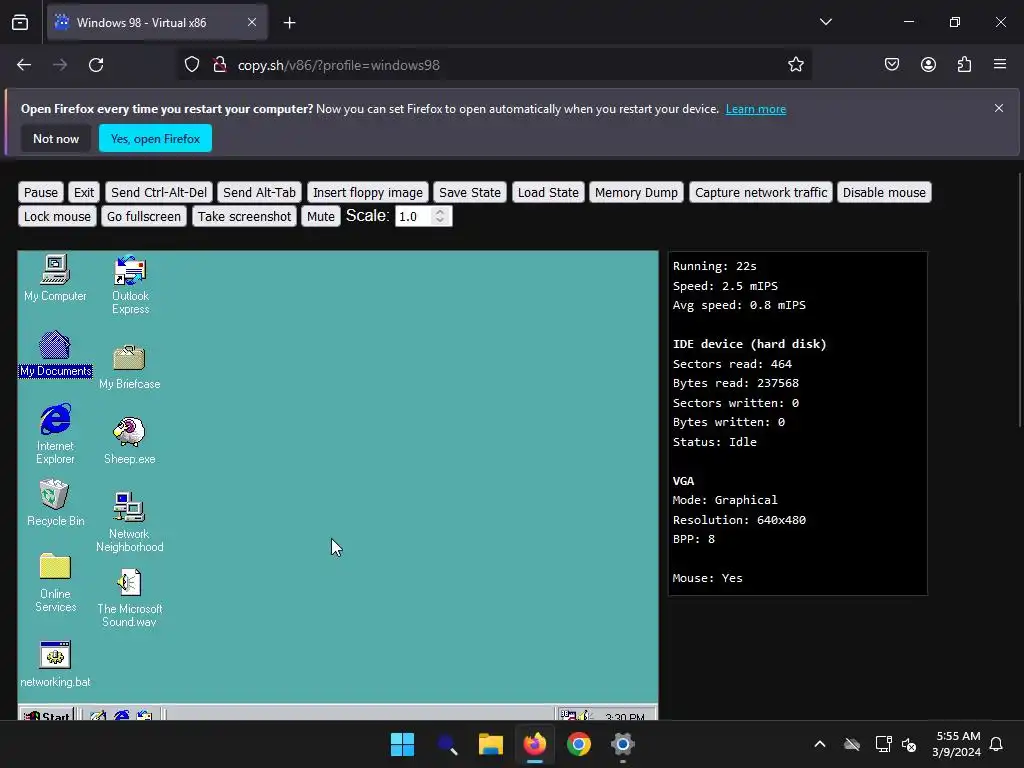This screenshot has height=768, width=1024.
Task: Show hidden system tray icons
Action: coord(820,744)
